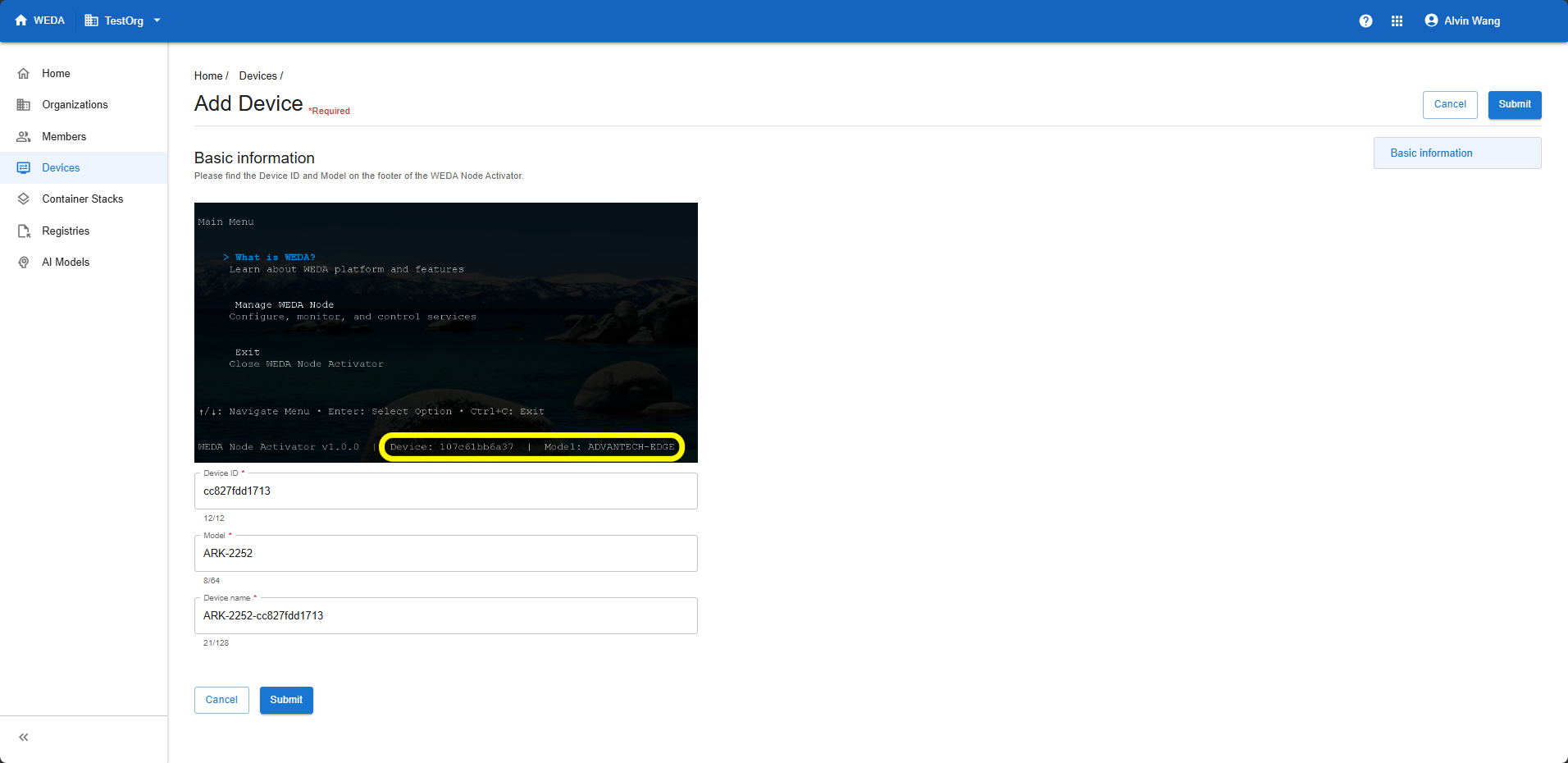Click the AI Models sidebar icon
The image size is (1568, 763).
coord(24,262)
